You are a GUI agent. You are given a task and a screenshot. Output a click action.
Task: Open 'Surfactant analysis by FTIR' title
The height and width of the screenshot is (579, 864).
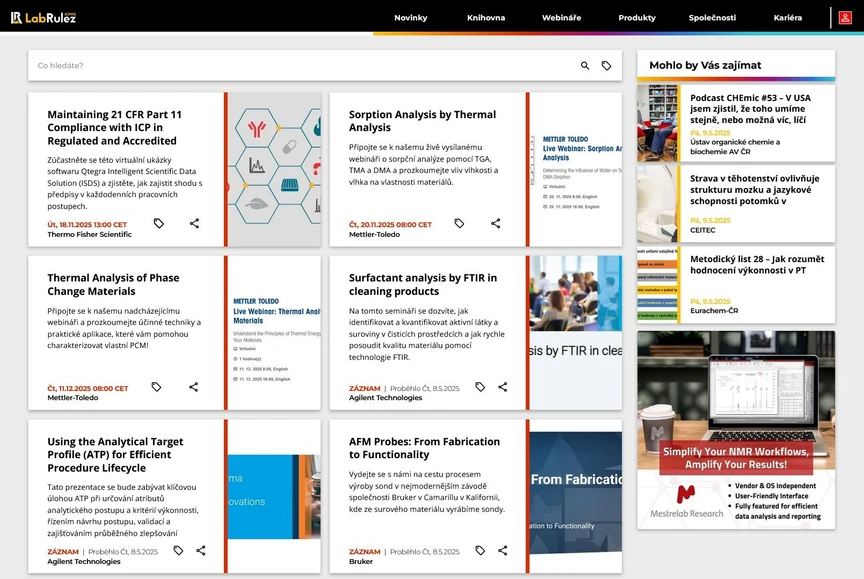423,284
